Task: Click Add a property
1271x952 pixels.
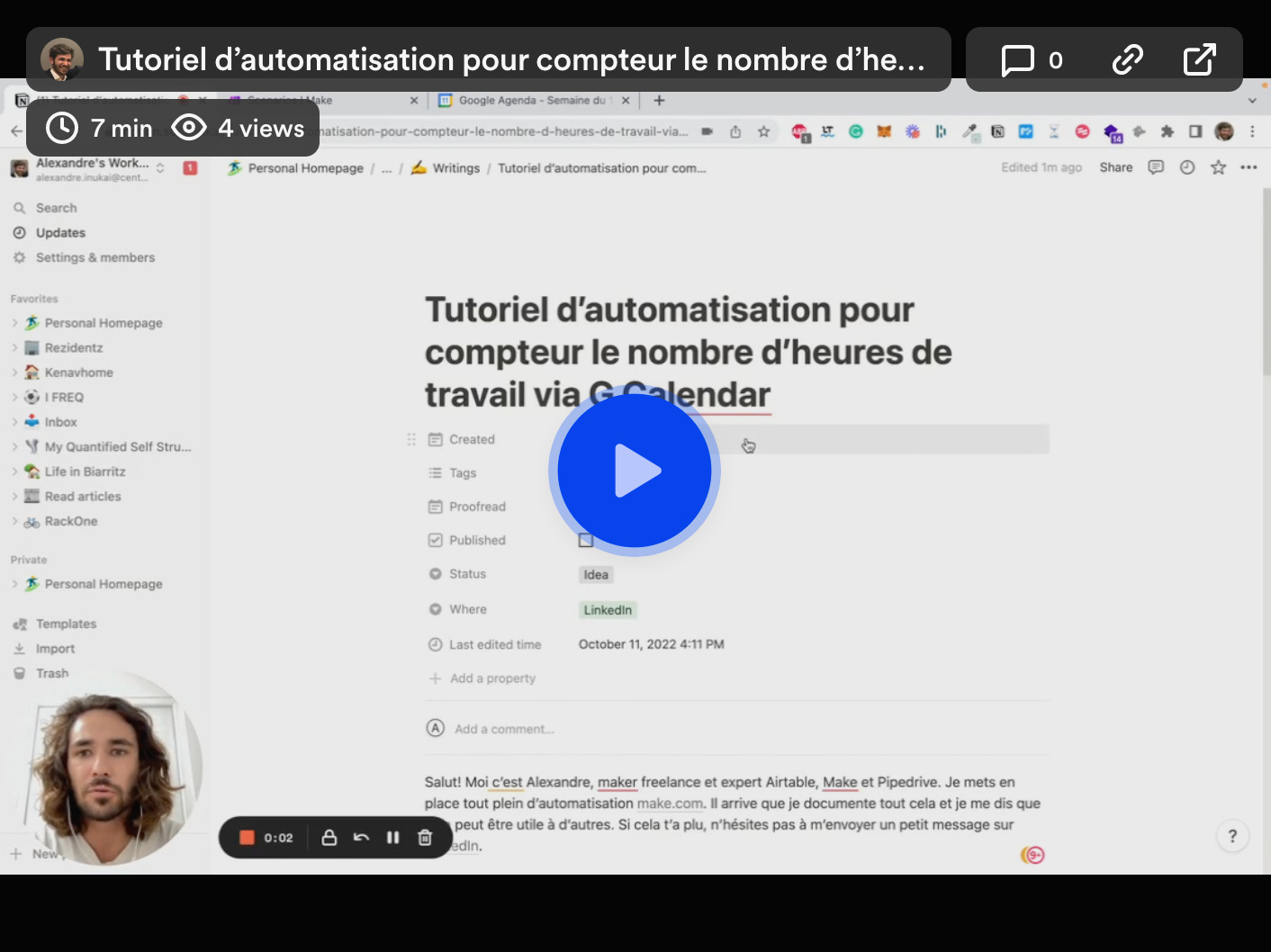Action: 482,678
